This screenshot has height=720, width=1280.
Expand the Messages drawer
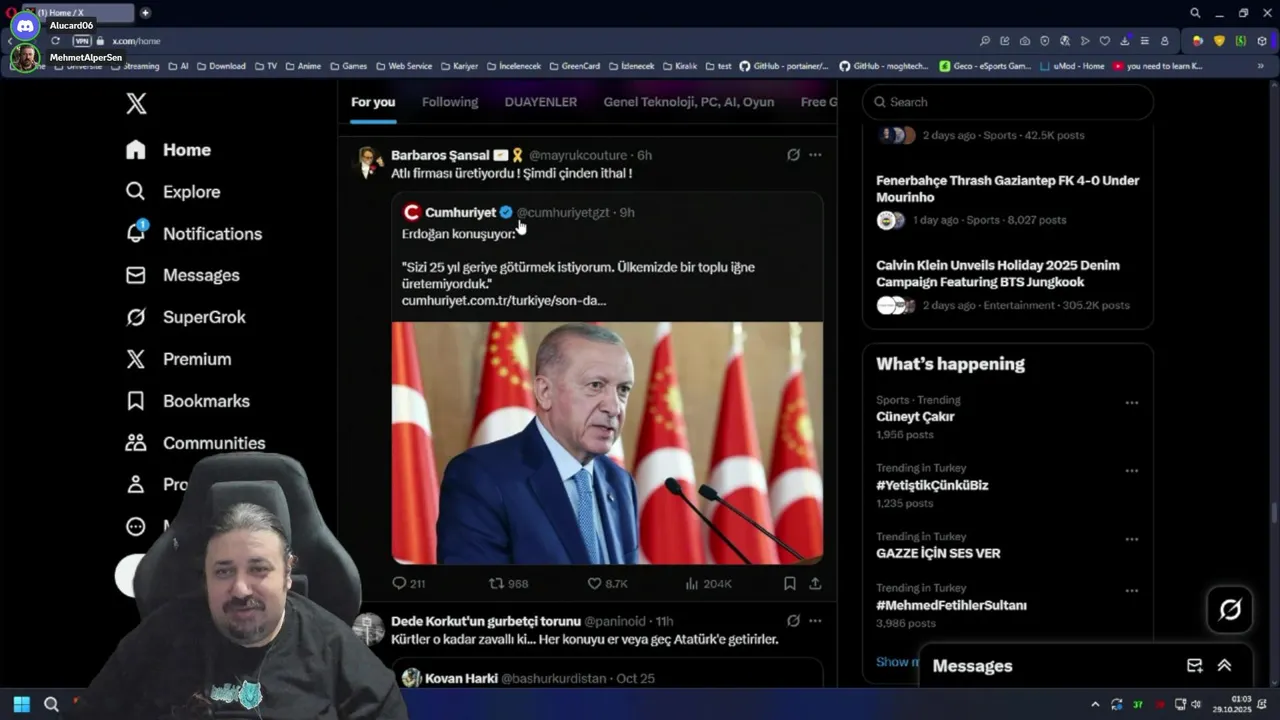[1224, 666]
